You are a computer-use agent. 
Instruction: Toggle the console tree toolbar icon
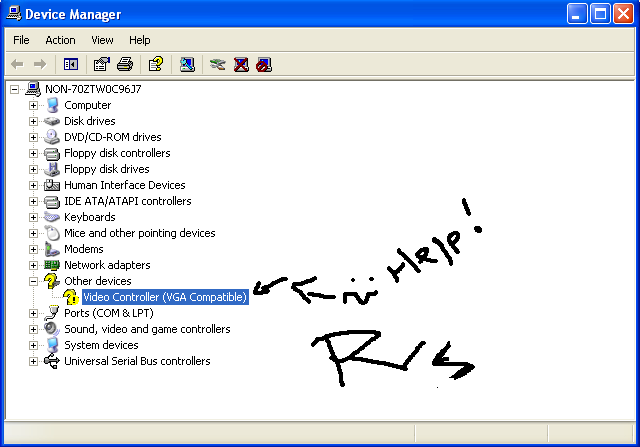coord(71,64)
